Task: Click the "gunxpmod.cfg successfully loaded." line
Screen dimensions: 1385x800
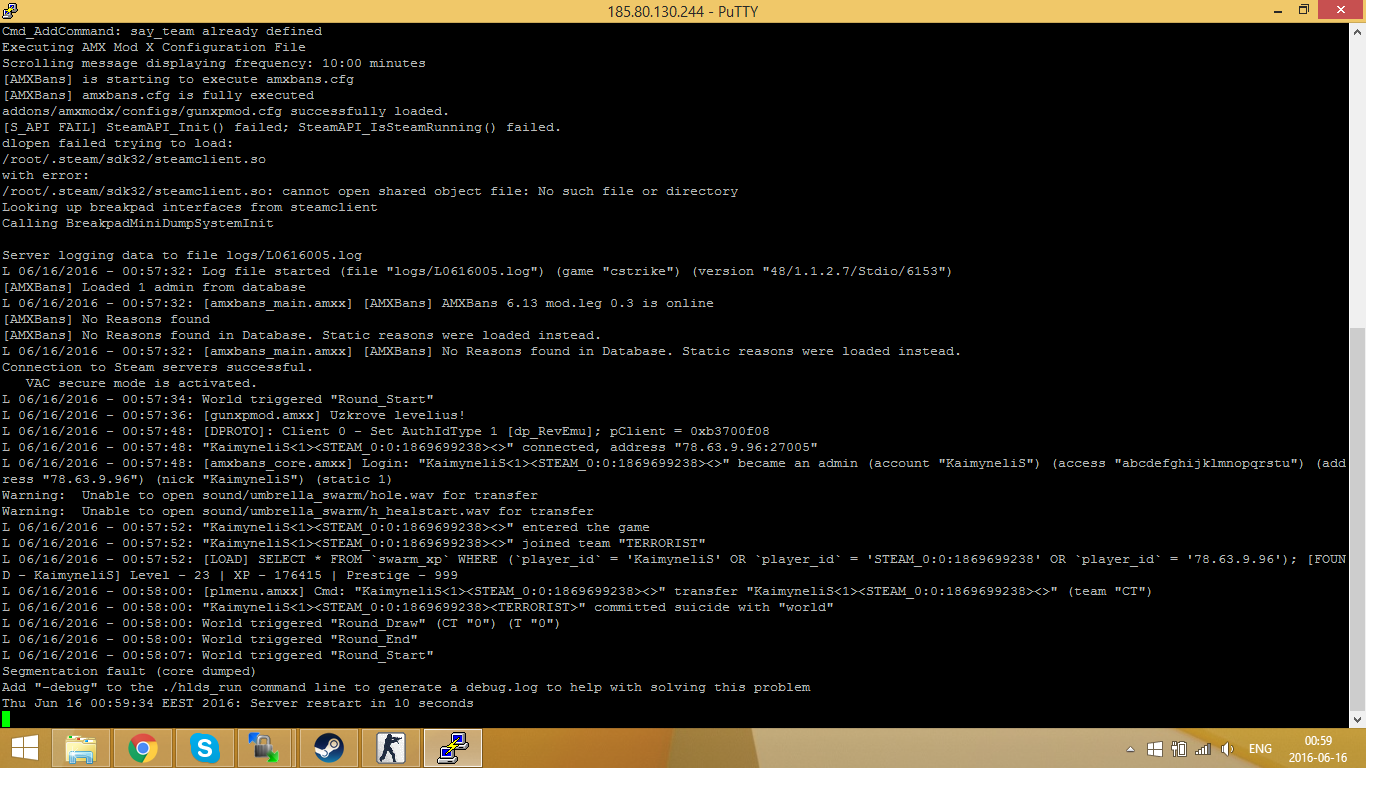Action: pos(225,111)
